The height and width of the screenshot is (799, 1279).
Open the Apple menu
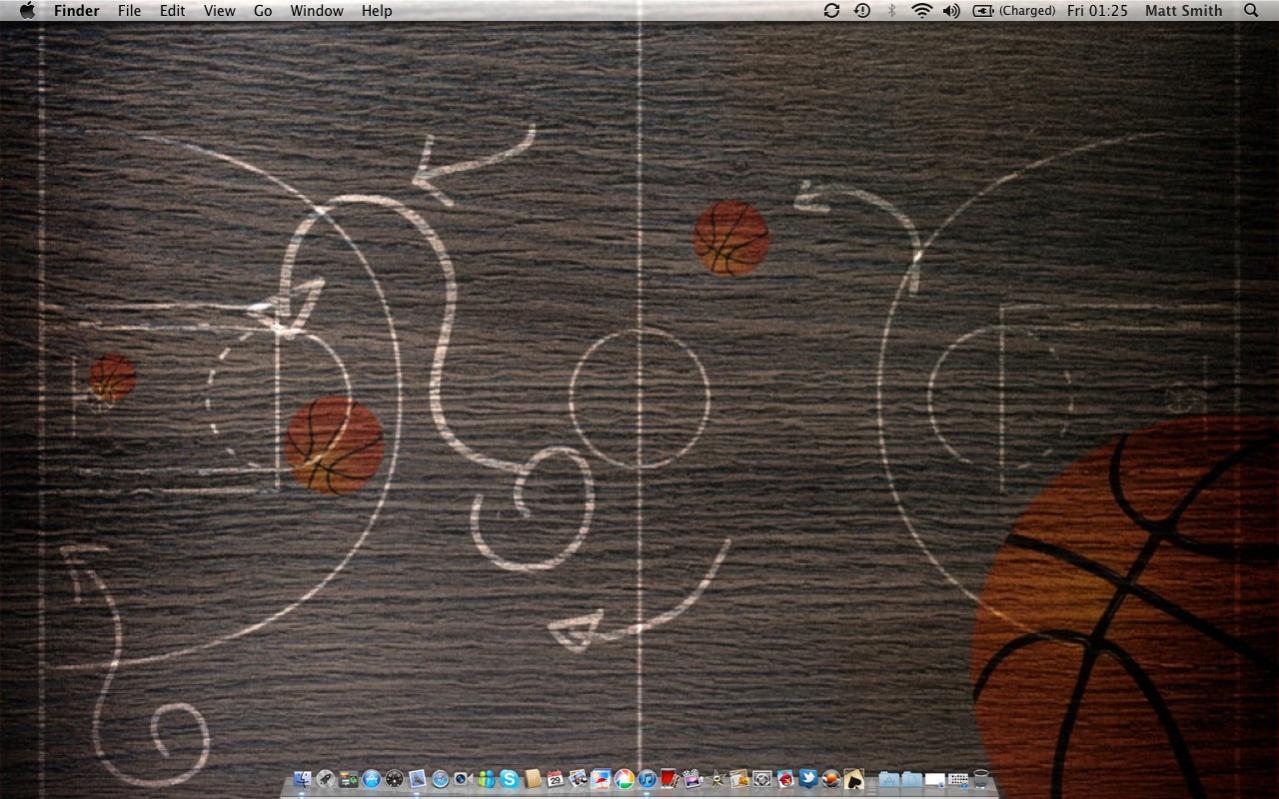27,10
